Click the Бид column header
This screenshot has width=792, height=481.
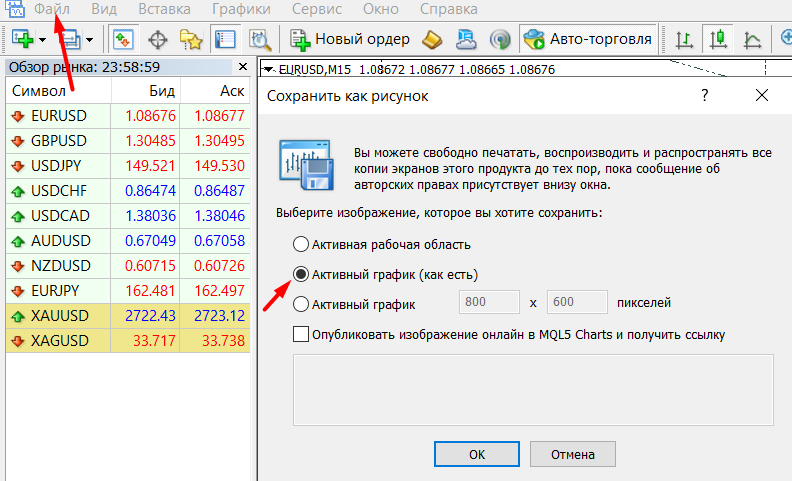(x=145, y=91)
